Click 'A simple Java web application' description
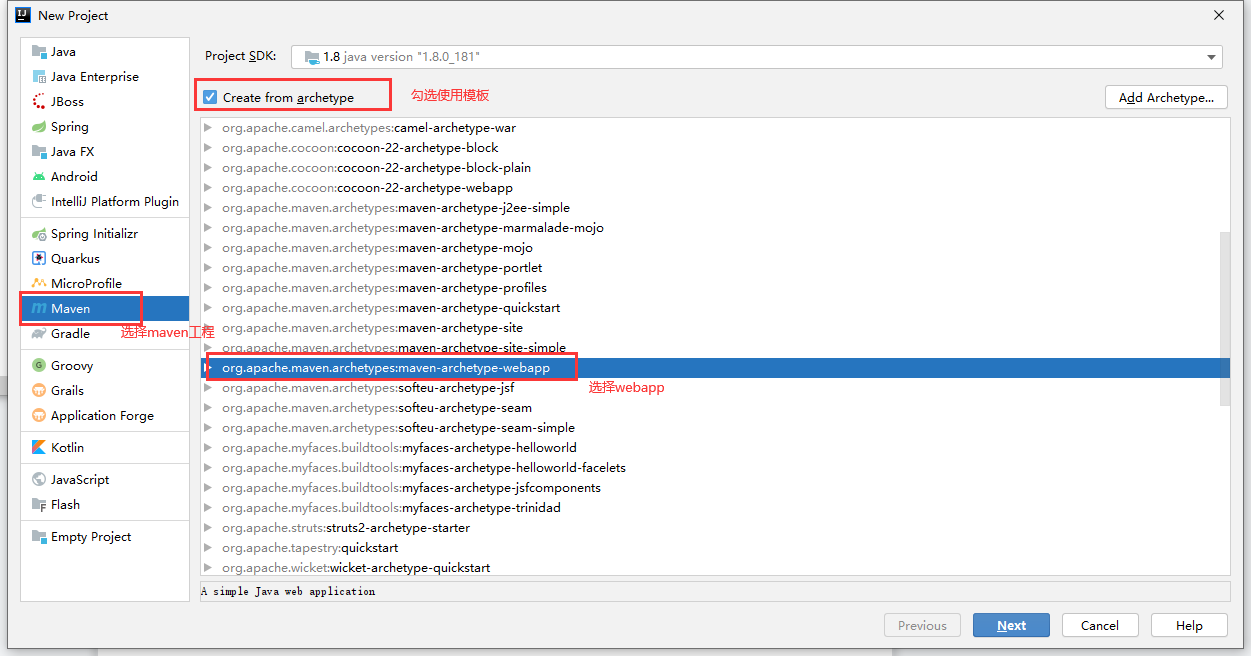Viewport: 1251px width, 656px height. tap(288, 592)
